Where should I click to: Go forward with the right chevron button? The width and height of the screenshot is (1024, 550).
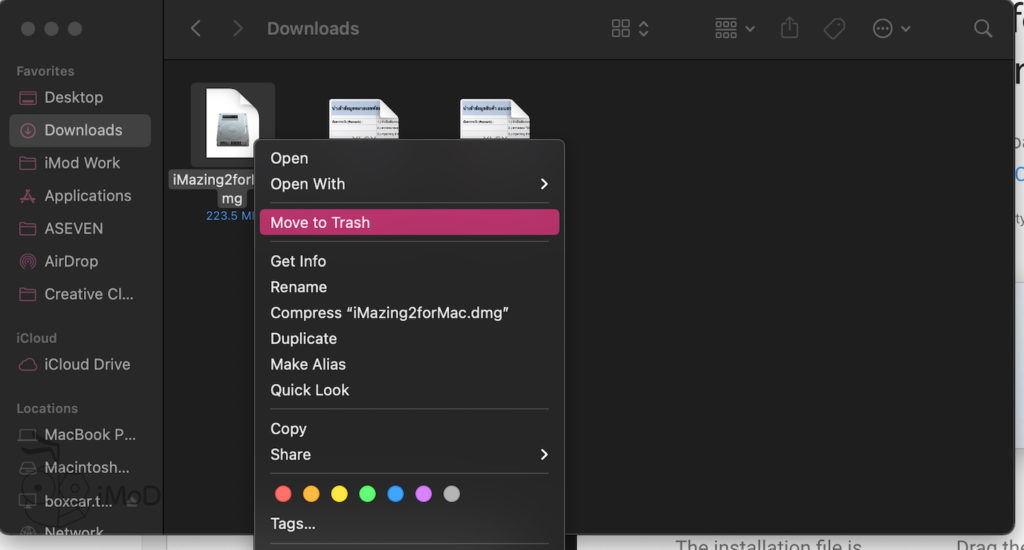click(x=237, y=29)
